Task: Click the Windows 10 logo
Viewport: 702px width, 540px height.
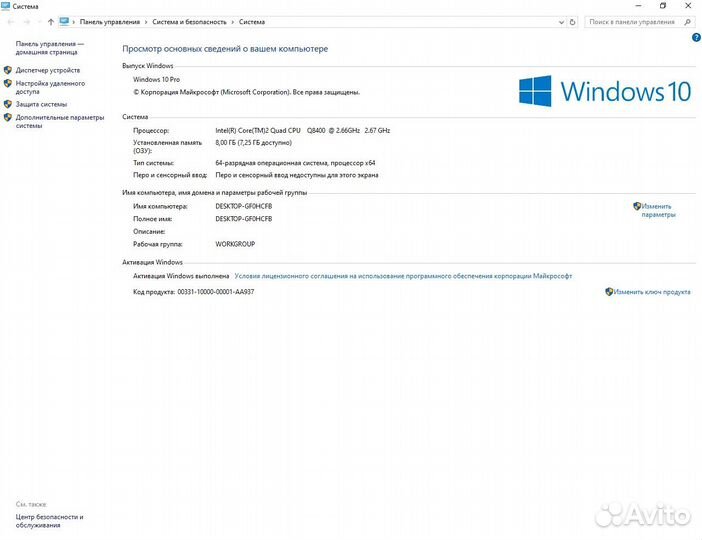Action: (x=605, y=91)
